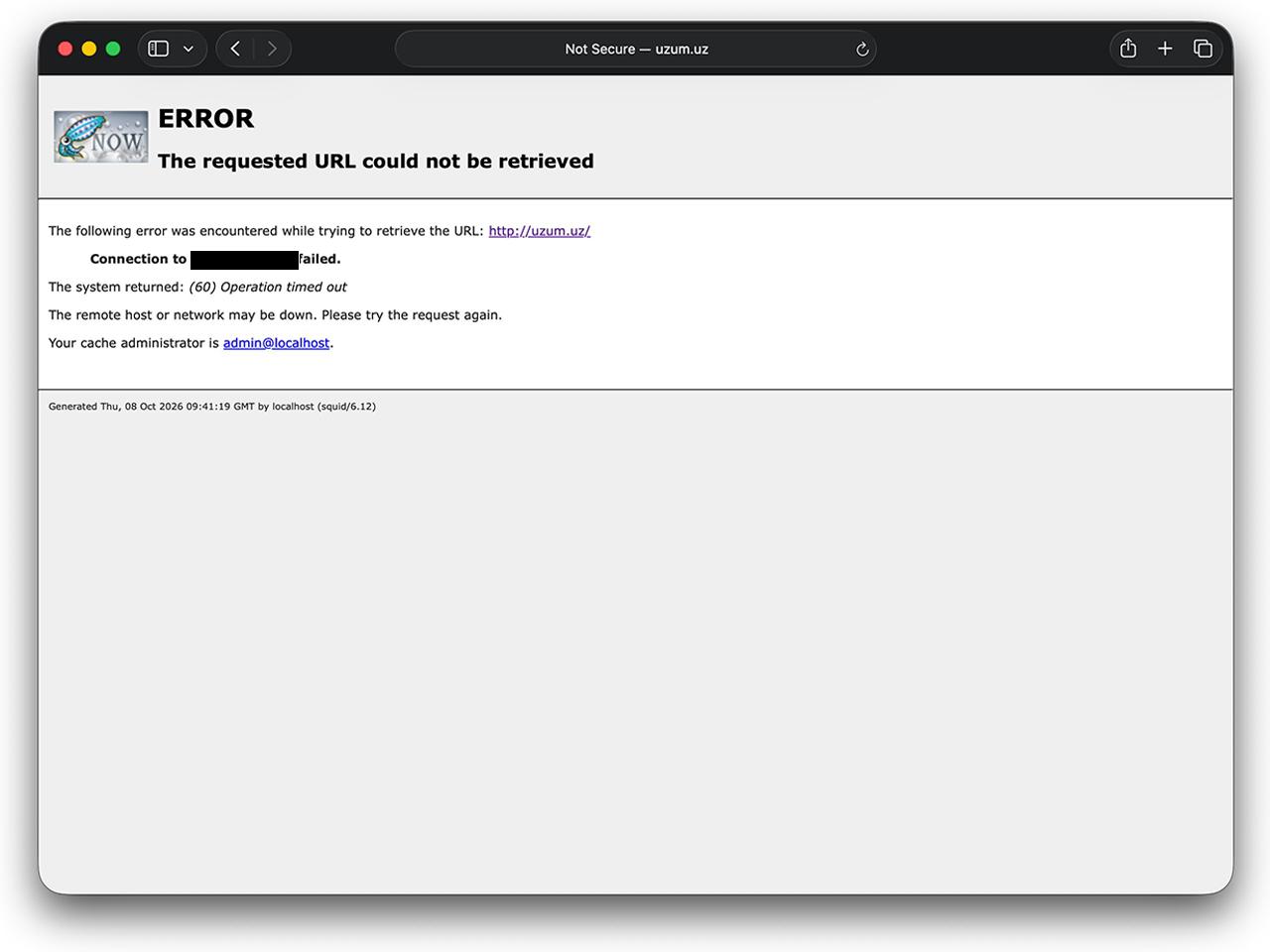Toggle the Safari sidebar
Screen dimensions: 1270x952
[159, 49]
